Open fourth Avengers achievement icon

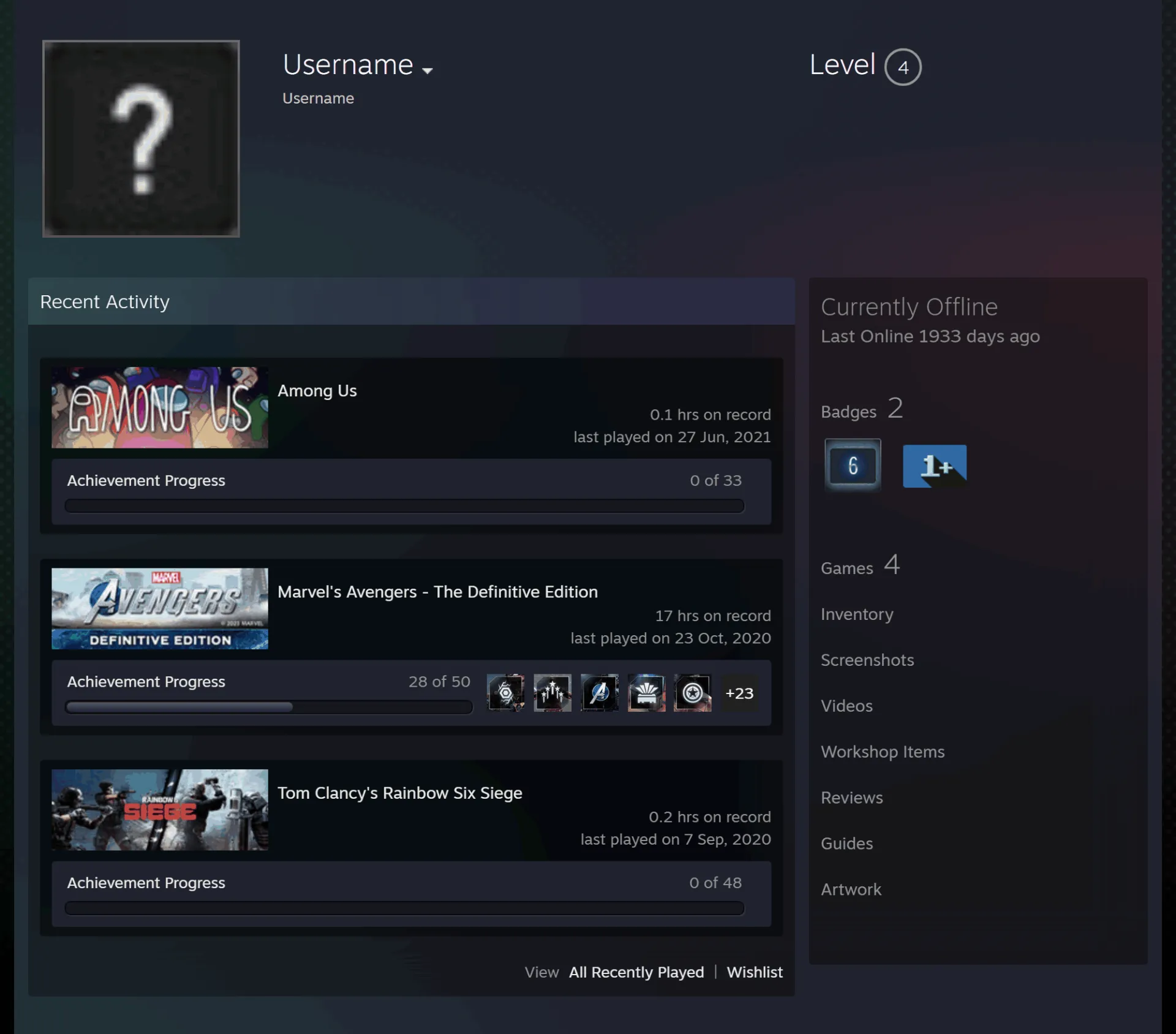pyautogui.click(x=646, y=693)
